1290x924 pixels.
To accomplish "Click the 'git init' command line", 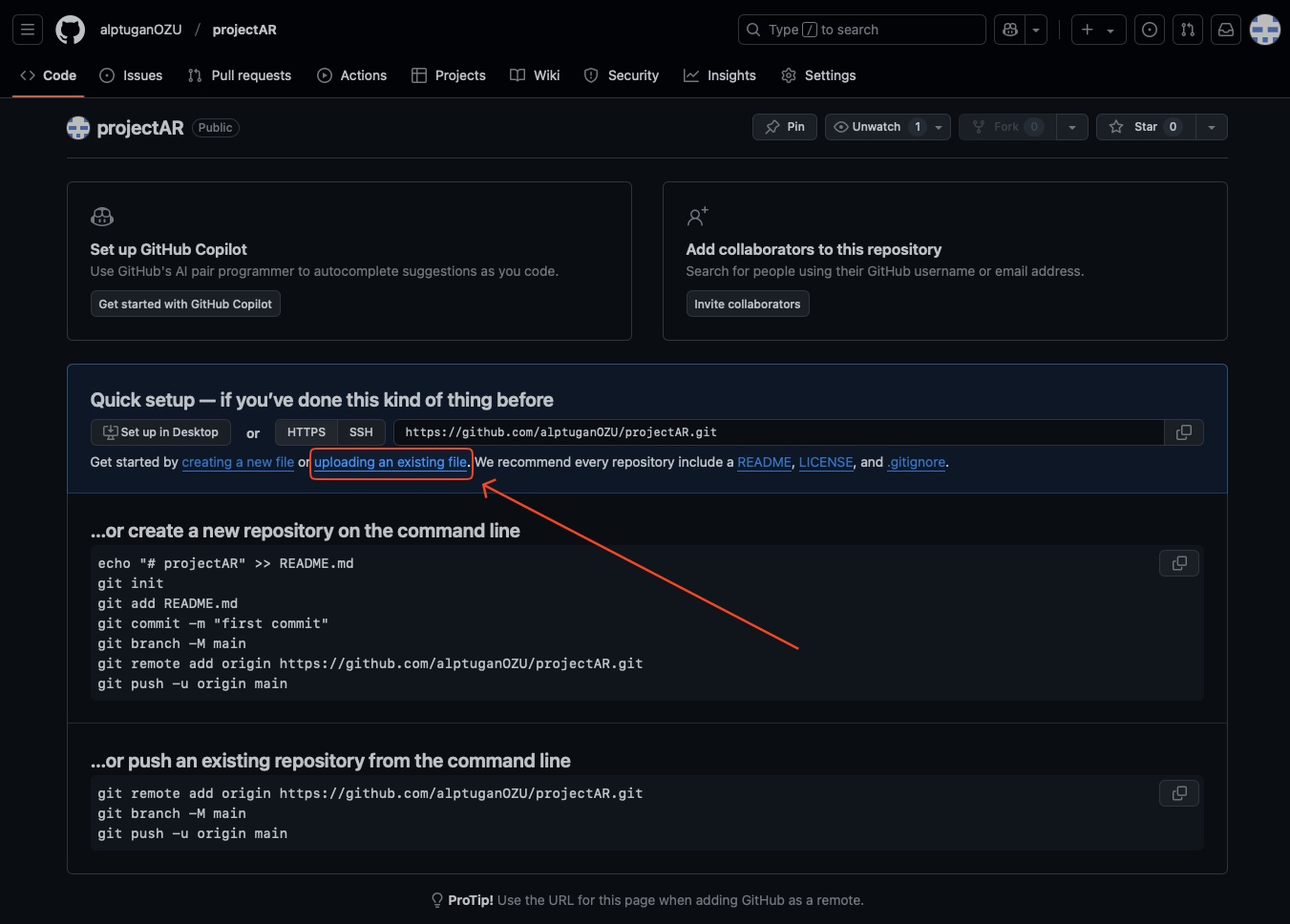I will pos(131,583).
